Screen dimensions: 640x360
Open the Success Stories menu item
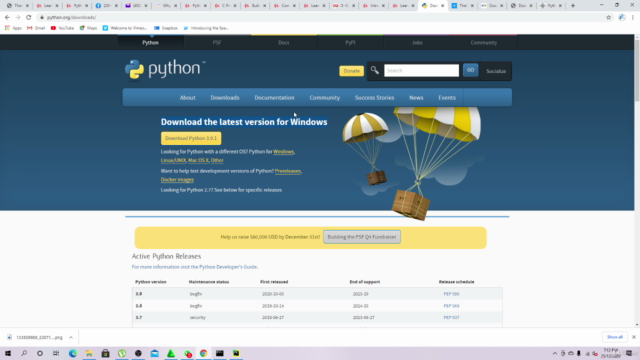(x=374, y=98)
